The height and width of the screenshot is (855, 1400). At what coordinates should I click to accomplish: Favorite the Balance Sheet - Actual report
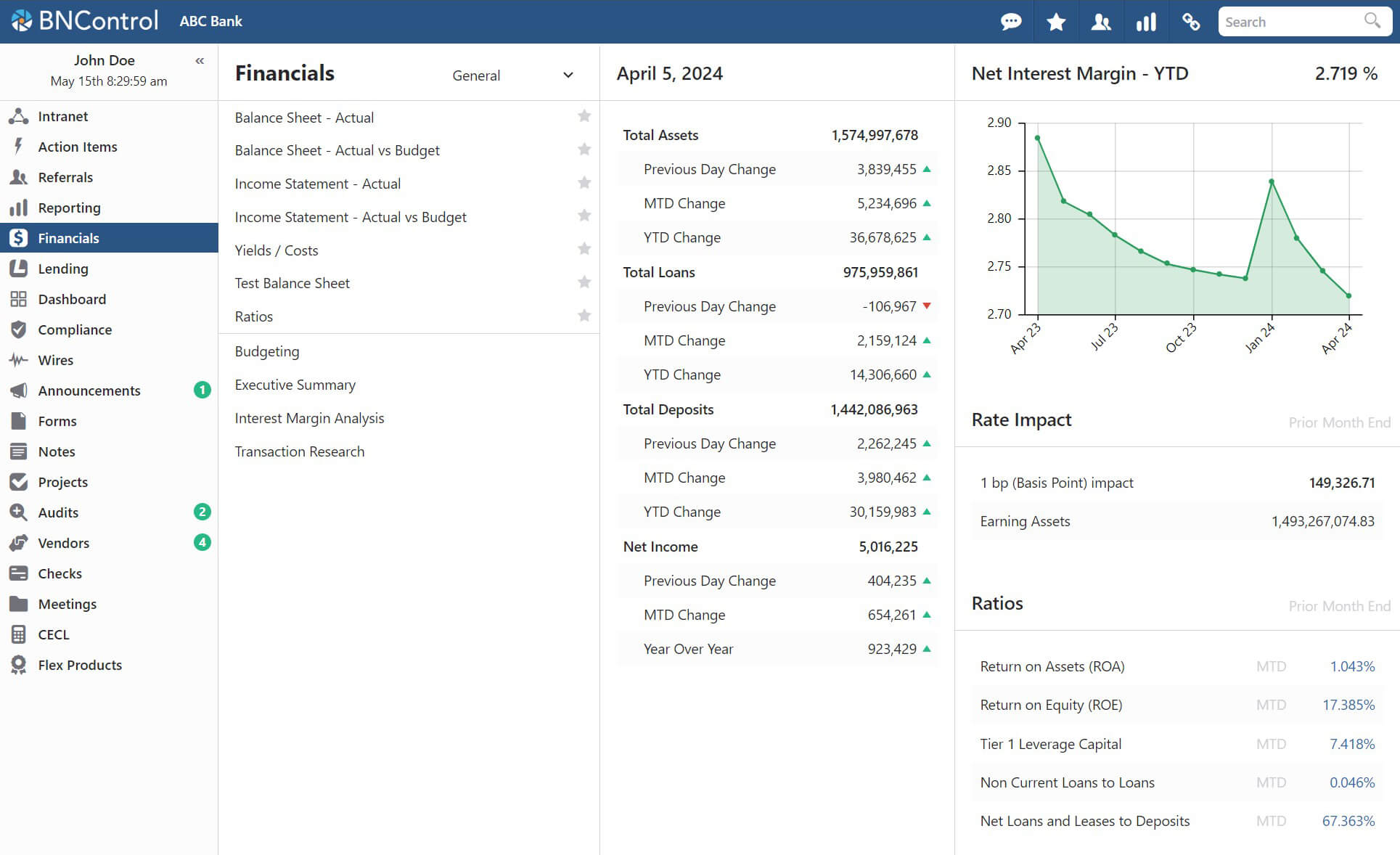pos(584,116)
